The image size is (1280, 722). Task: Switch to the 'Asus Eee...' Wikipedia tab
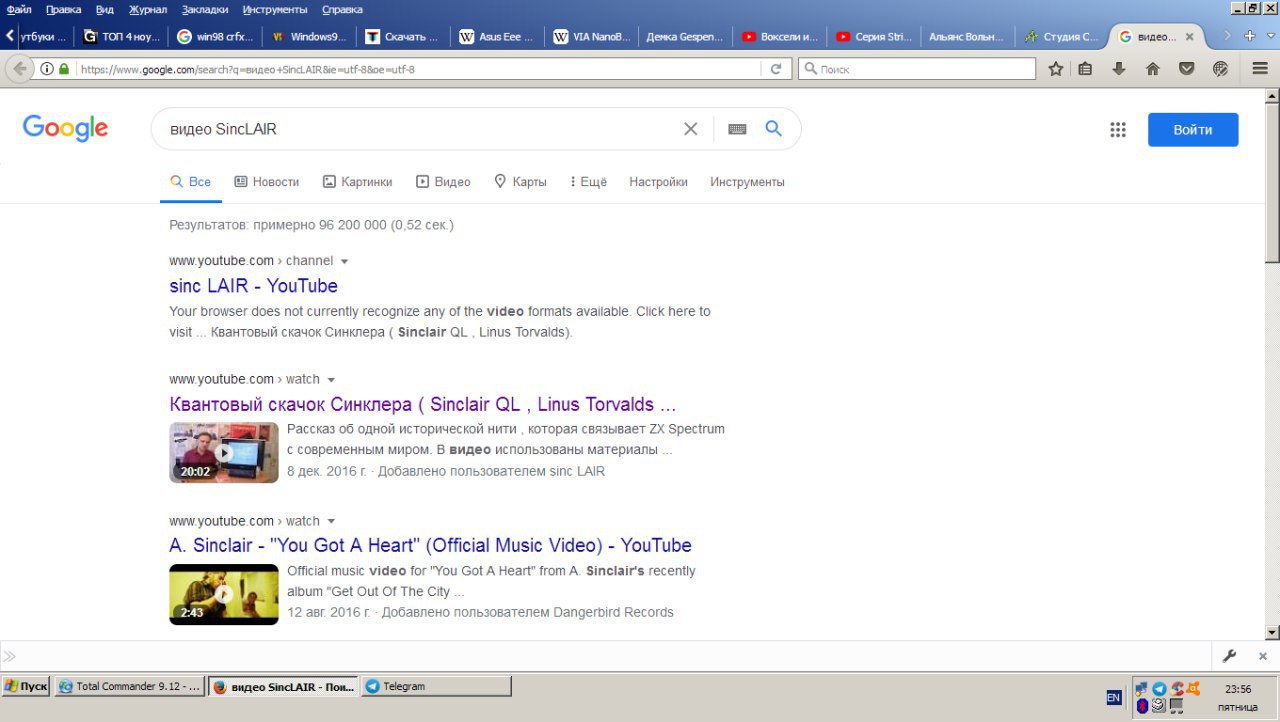click(496, 37)
